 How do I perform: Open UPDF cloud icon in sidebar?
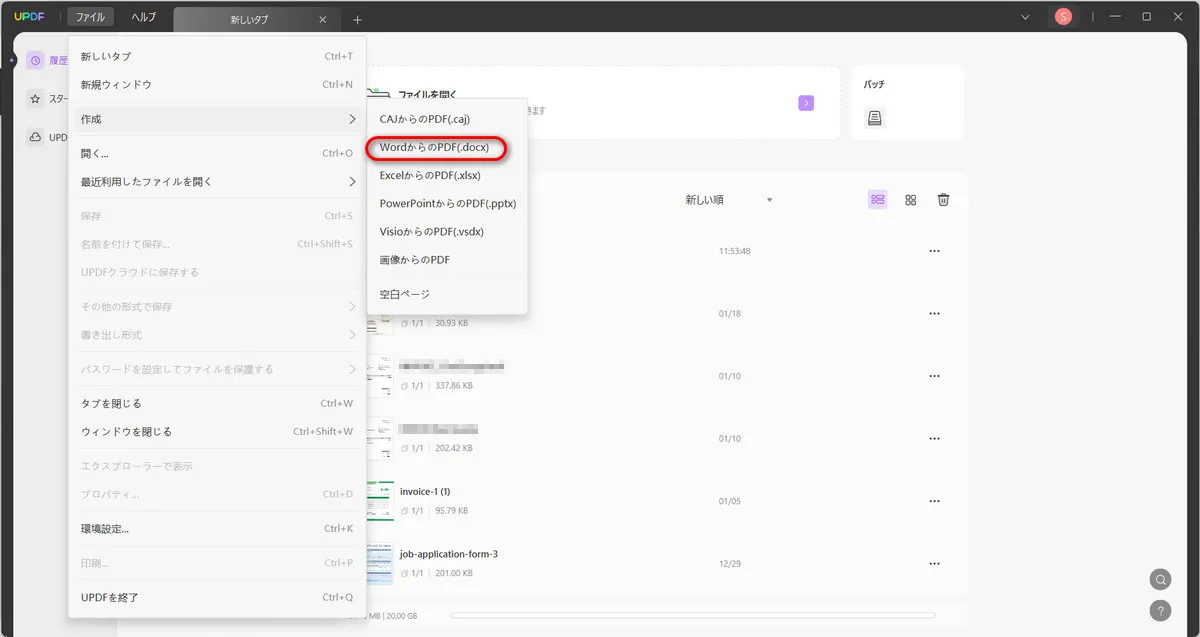pos(35,137)
